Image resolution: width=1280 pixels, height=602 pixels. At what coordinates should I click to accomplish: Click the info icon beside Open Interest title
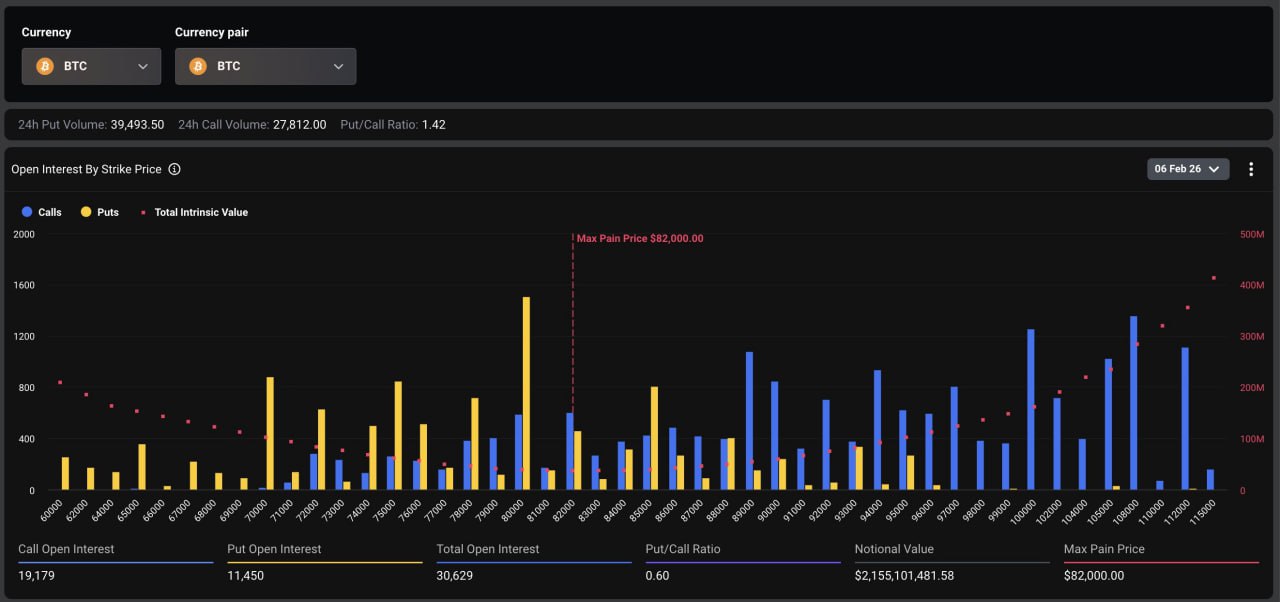pyautogui.click(x=174, y=169)
